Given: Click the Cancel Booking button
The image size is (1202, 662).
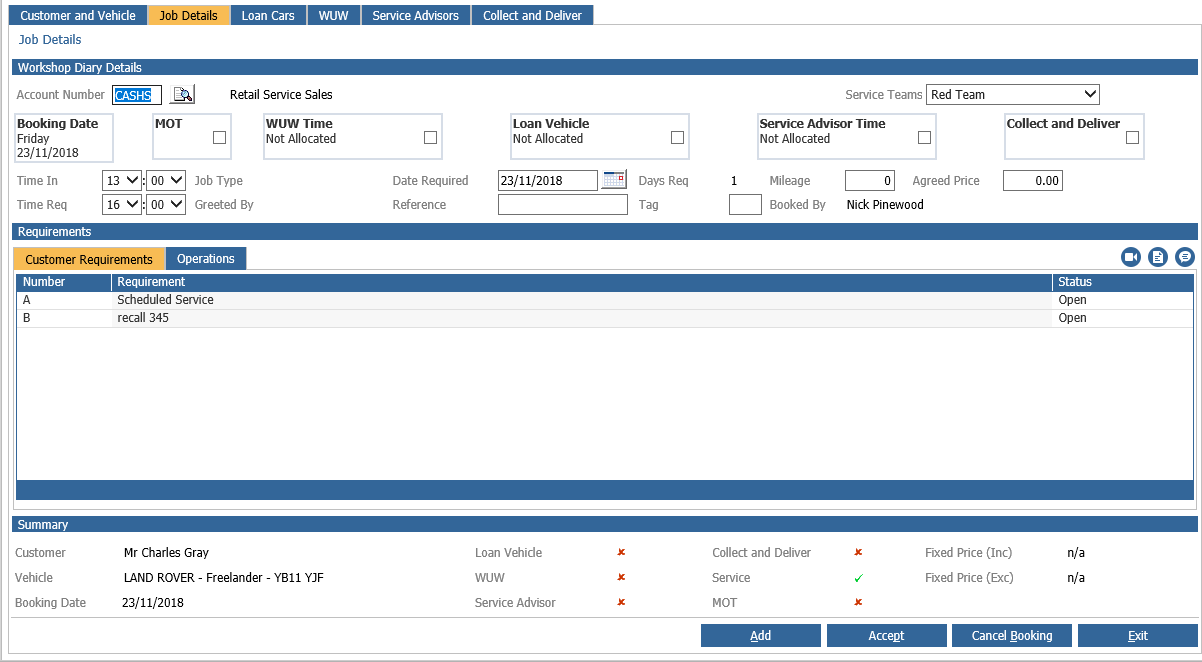Looking at the screenshot, I should (1011, 635).
